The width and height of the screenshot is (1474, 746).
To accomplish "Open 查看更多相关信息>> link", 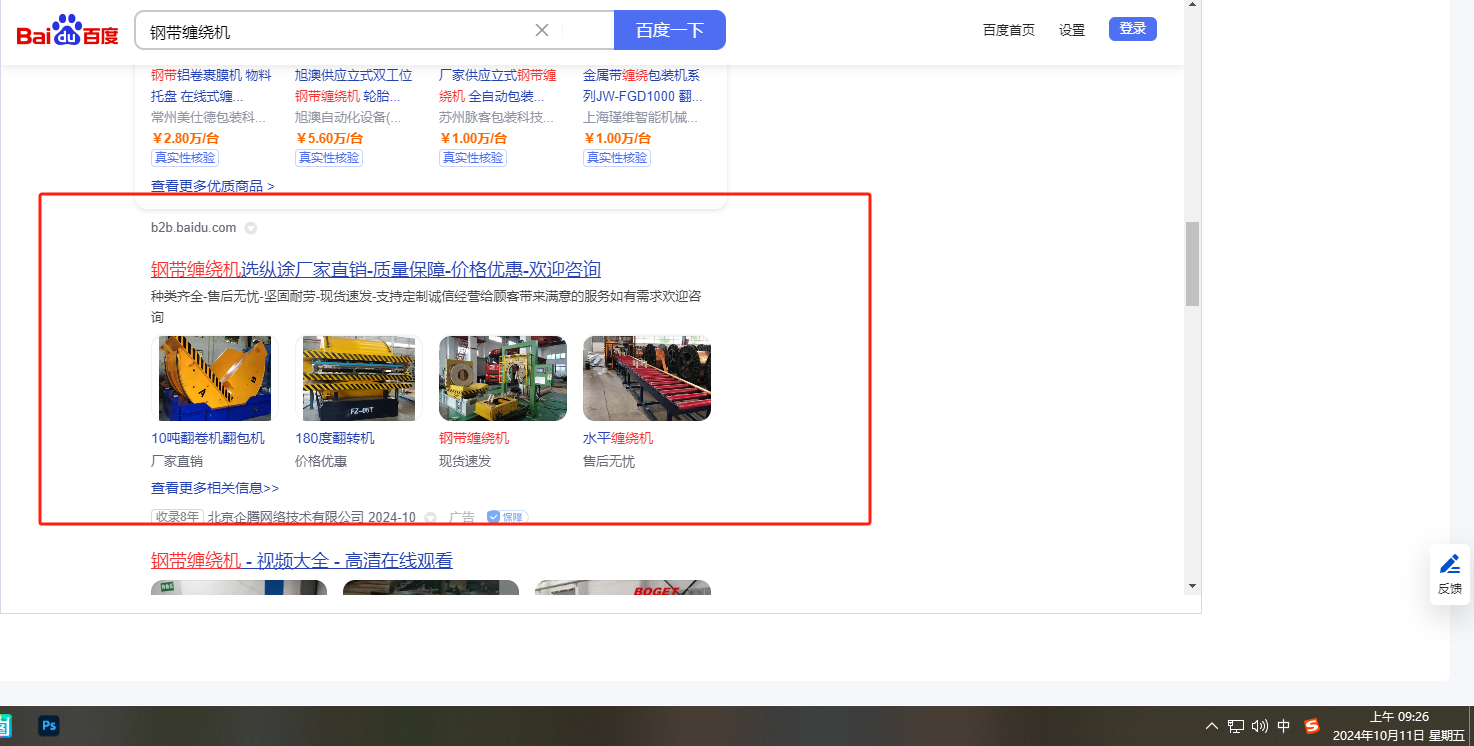I will click(215, 488).
